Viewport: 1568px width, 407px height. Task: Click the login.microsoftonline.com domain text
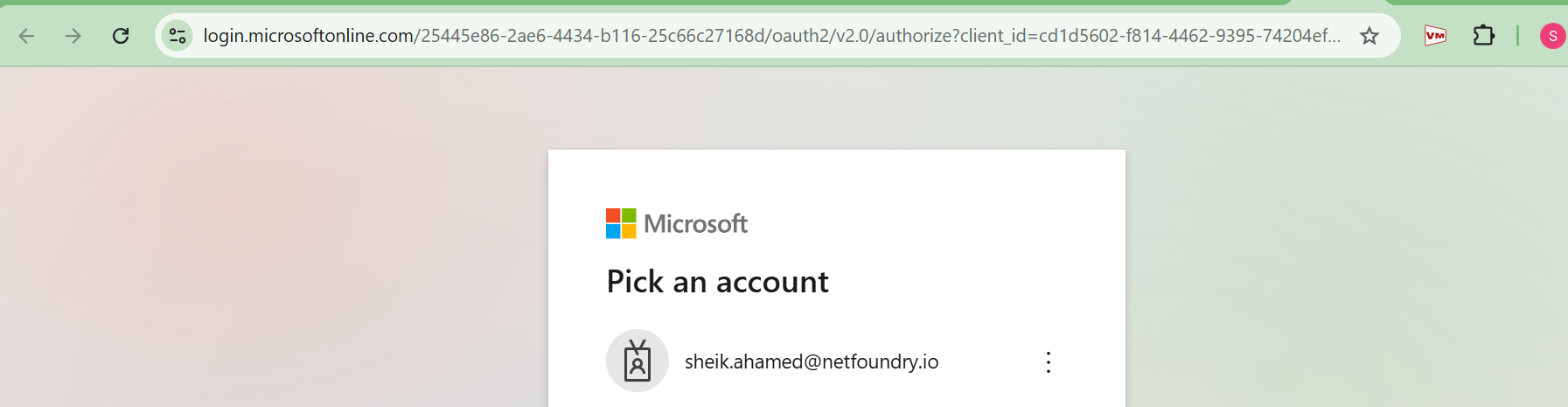click(309, 36)
